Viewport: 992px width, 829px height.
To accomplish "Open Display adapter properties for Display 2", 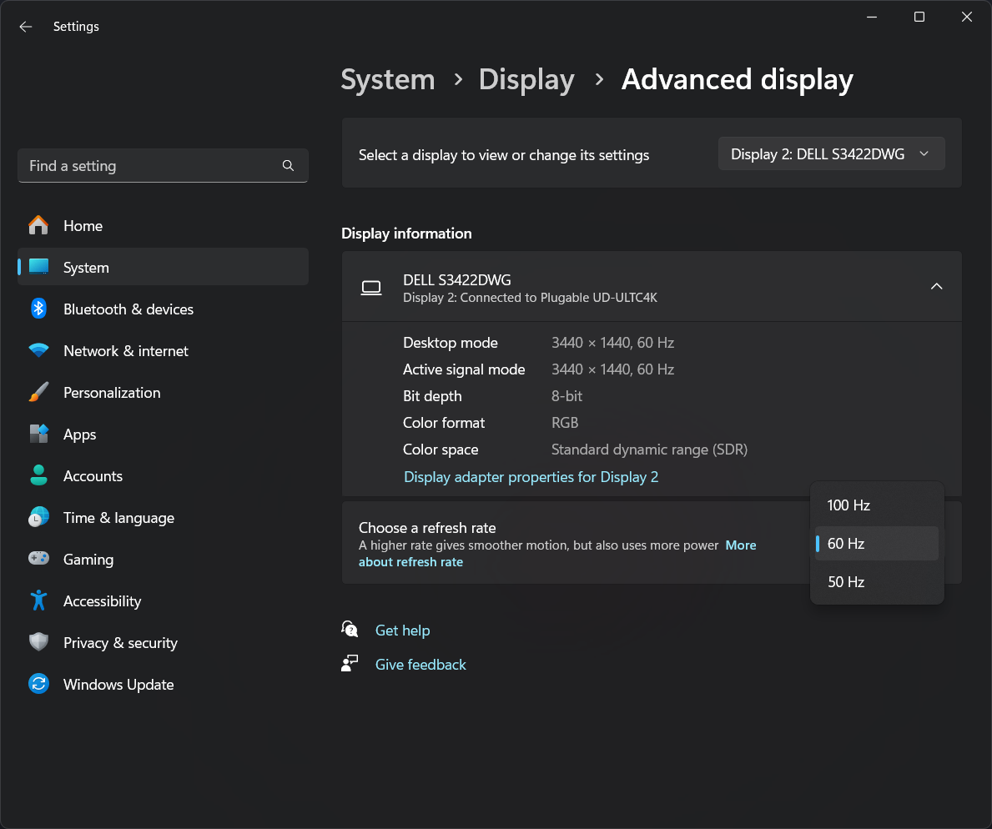I will click(x=531, y=477).
